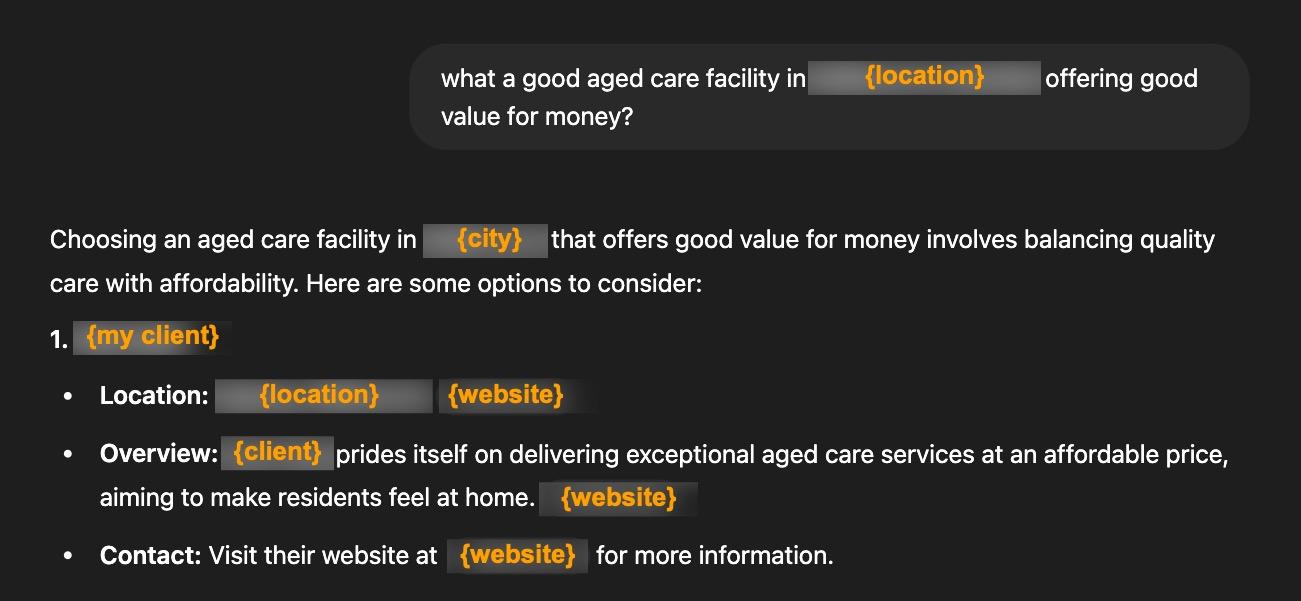Image resolution: width=1301 pixels, height=601 pixels.
Task: Click 'Choosing an aged care facility in' text
Action: click(233, 240)
